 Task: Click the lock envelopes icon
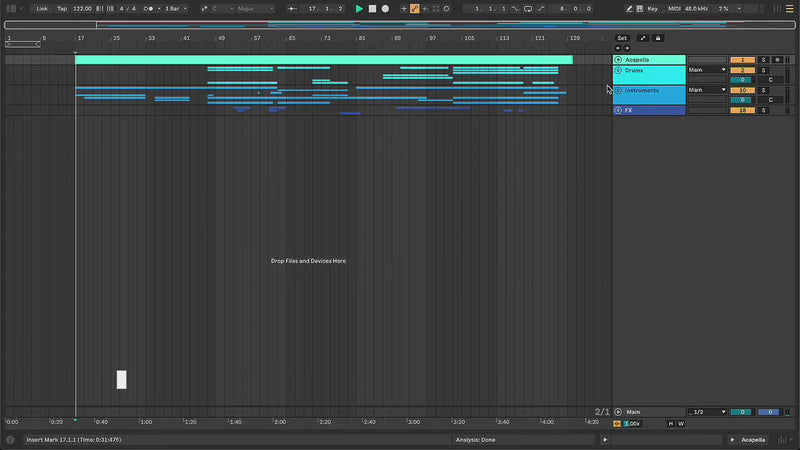(x=658, y=38)
